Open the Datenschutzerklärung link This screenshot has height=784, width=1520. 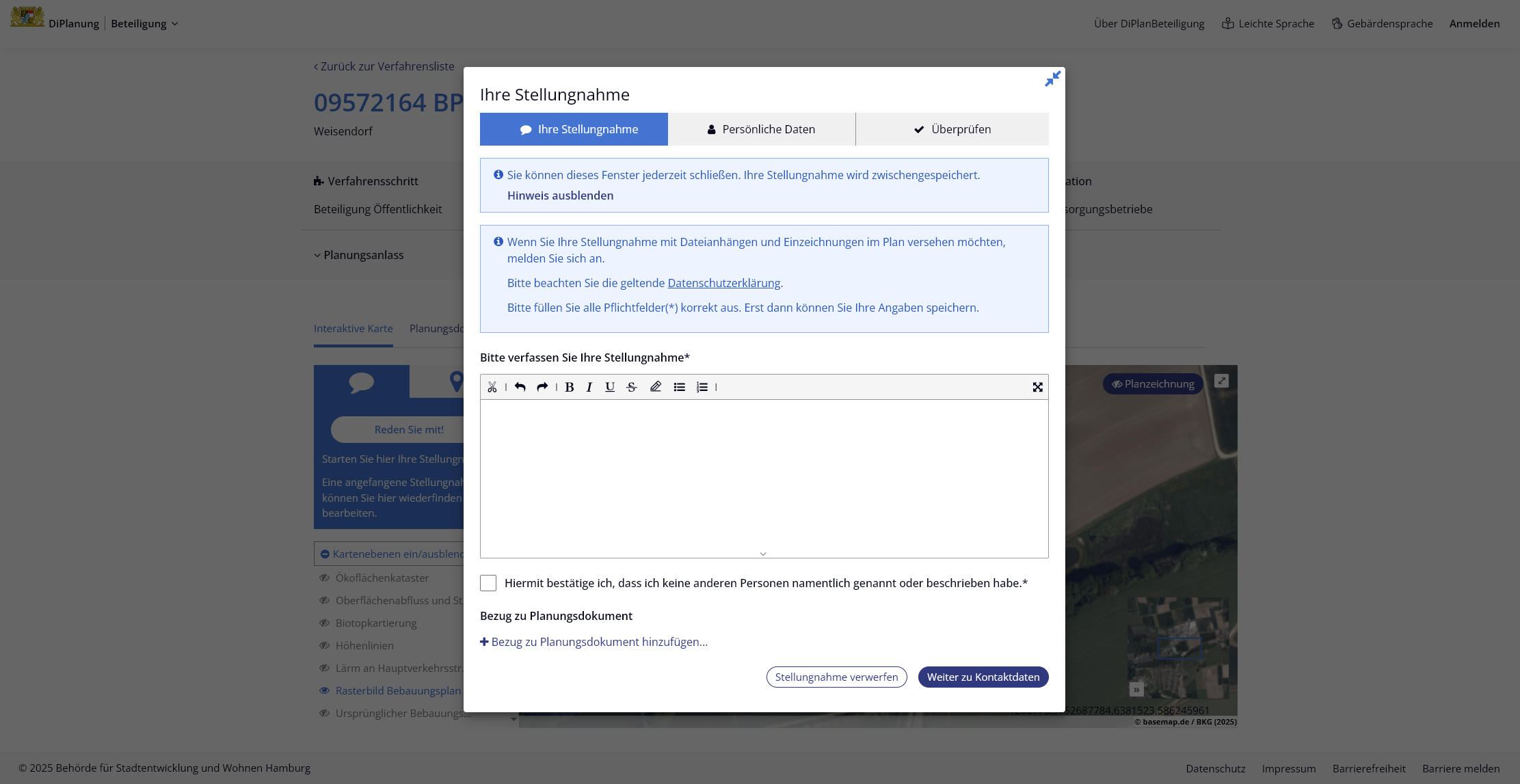[723, 283]
